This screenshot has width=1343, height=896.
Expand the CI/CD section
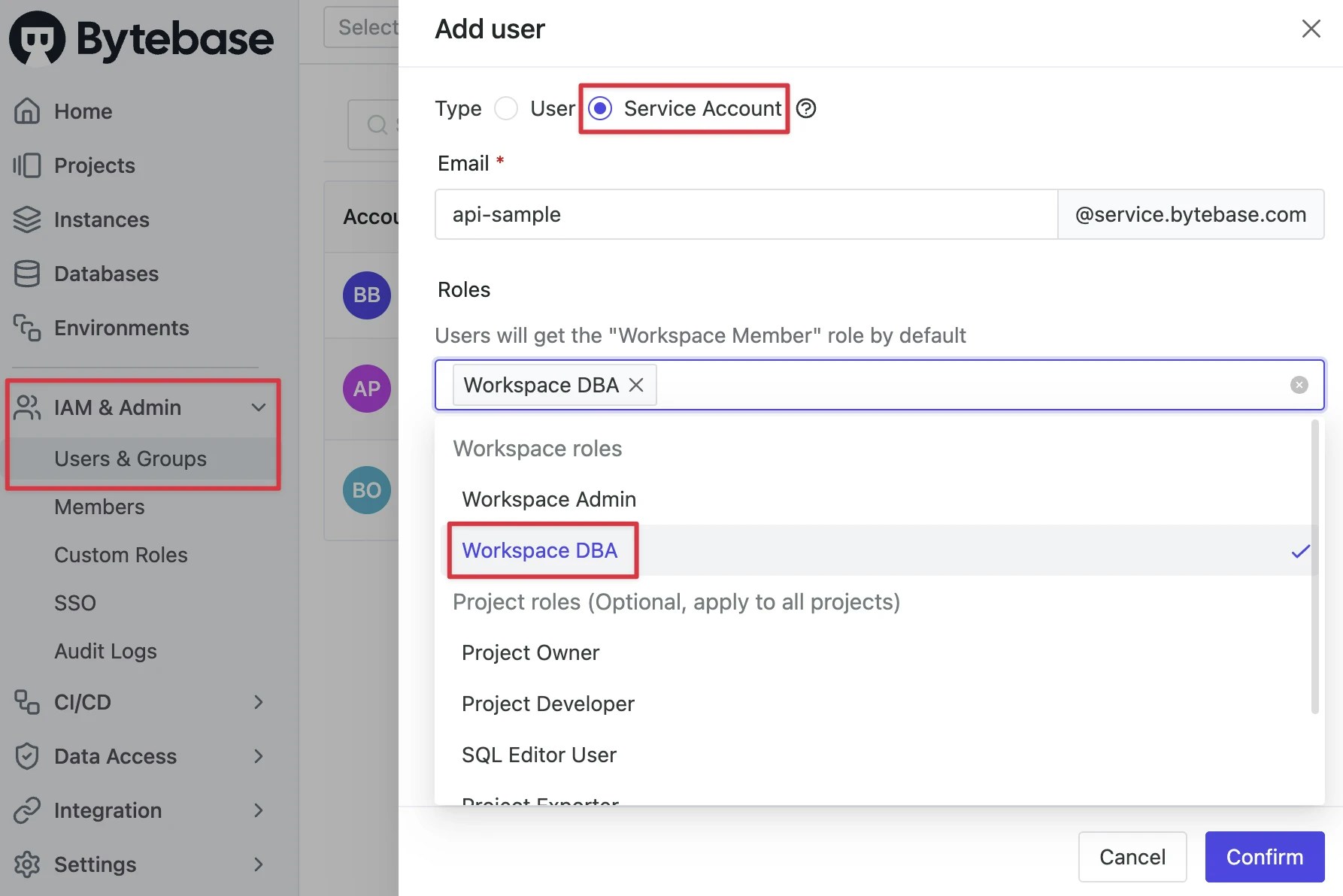(259, 702)
